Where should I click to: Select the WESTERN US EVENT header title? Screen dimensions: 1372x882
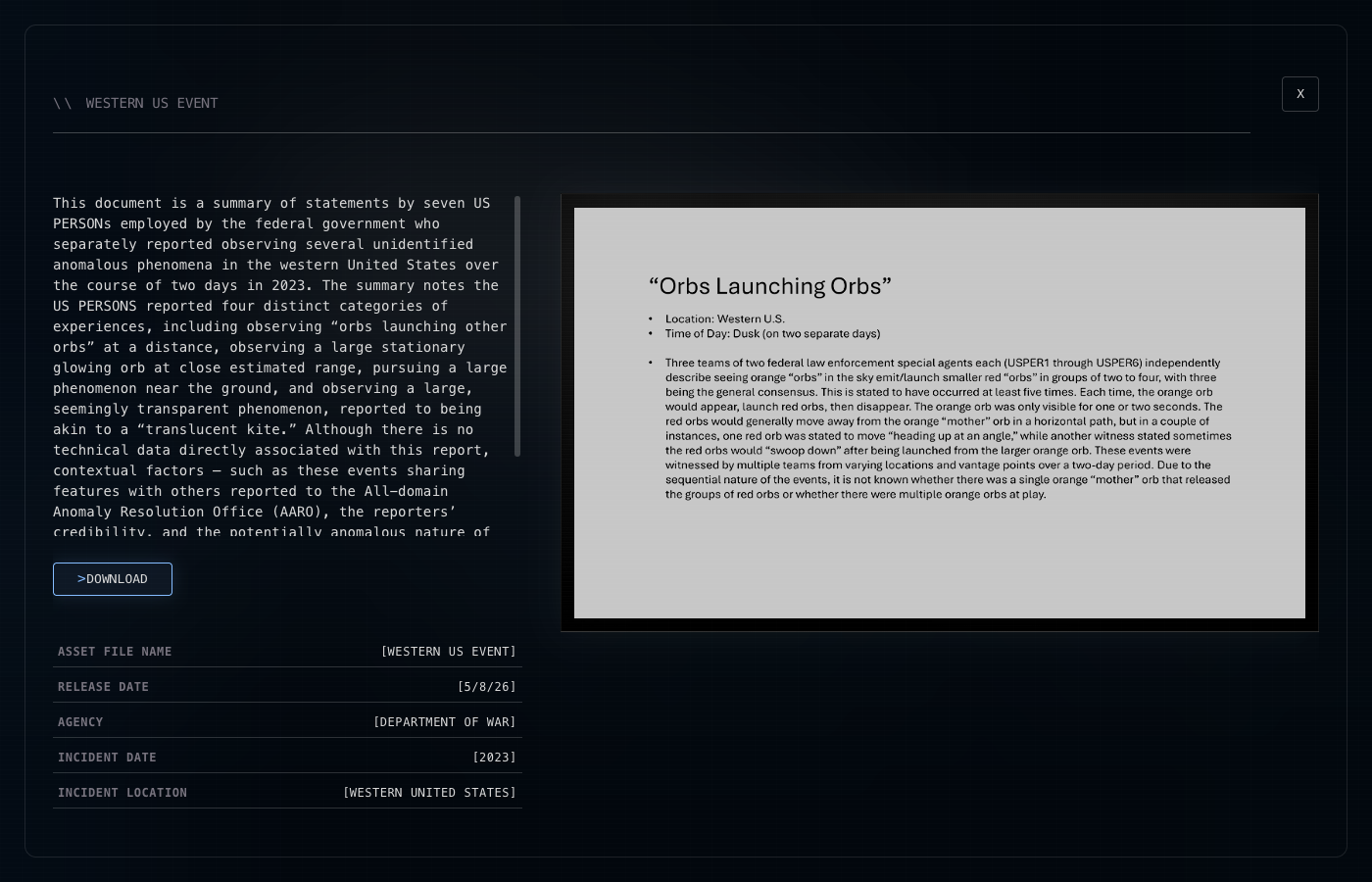pyautogui.click(x=152, y=103)
